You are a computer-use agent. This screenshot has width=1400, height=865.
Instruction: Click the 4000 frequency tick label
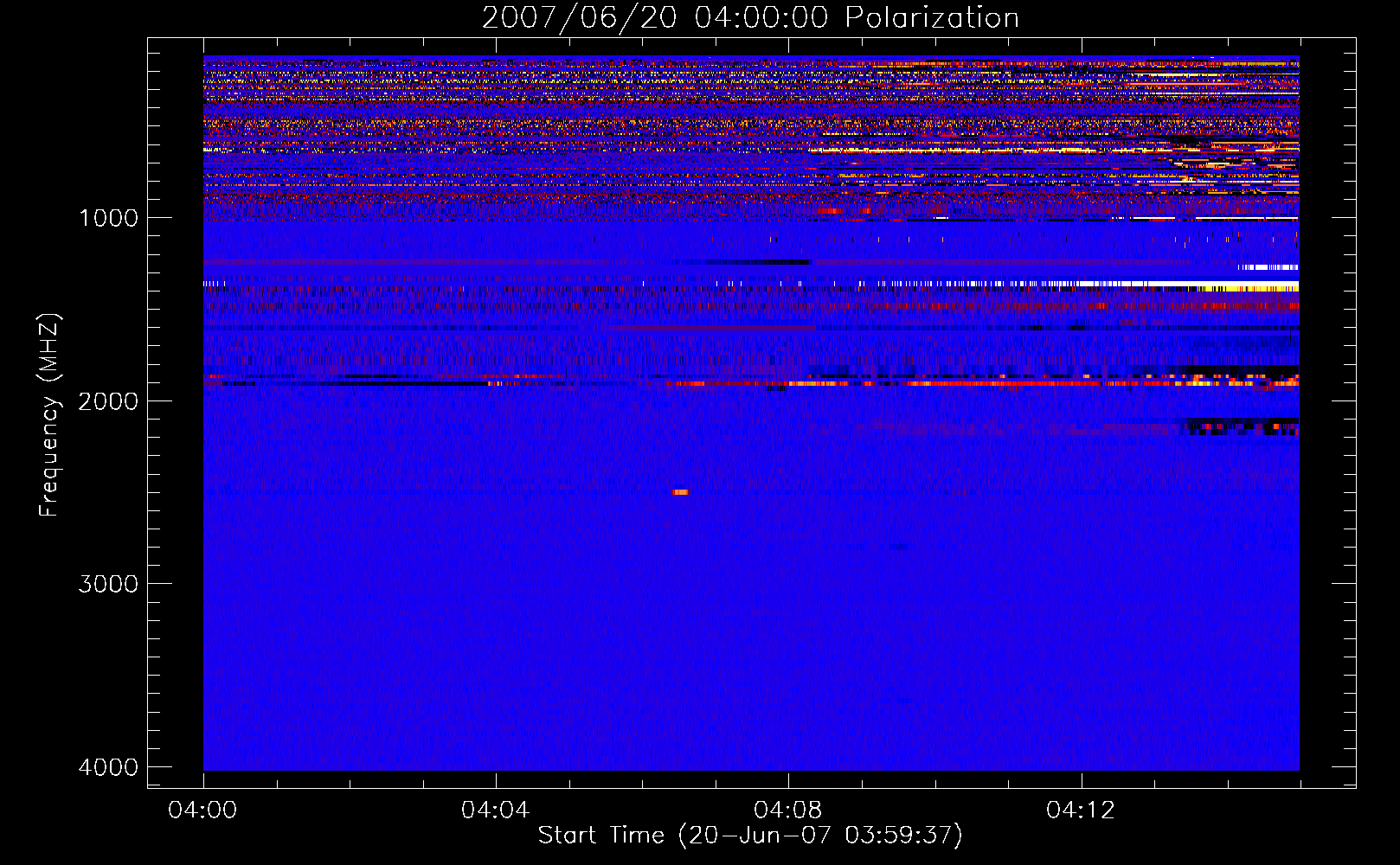tap(108, 767)
